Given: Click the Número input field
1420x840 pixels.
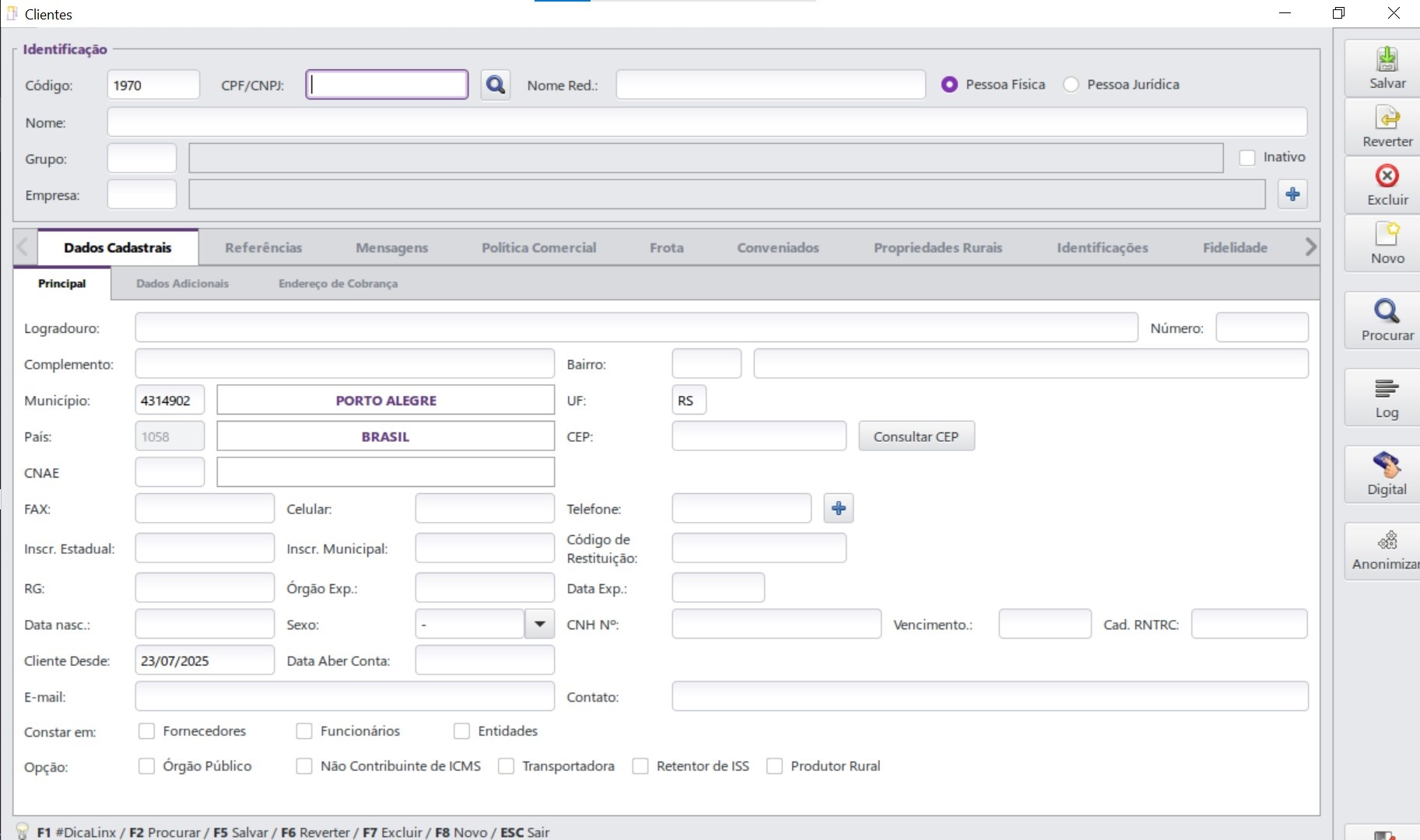Looking at the screenshot, I should [x=1262, y=327].
